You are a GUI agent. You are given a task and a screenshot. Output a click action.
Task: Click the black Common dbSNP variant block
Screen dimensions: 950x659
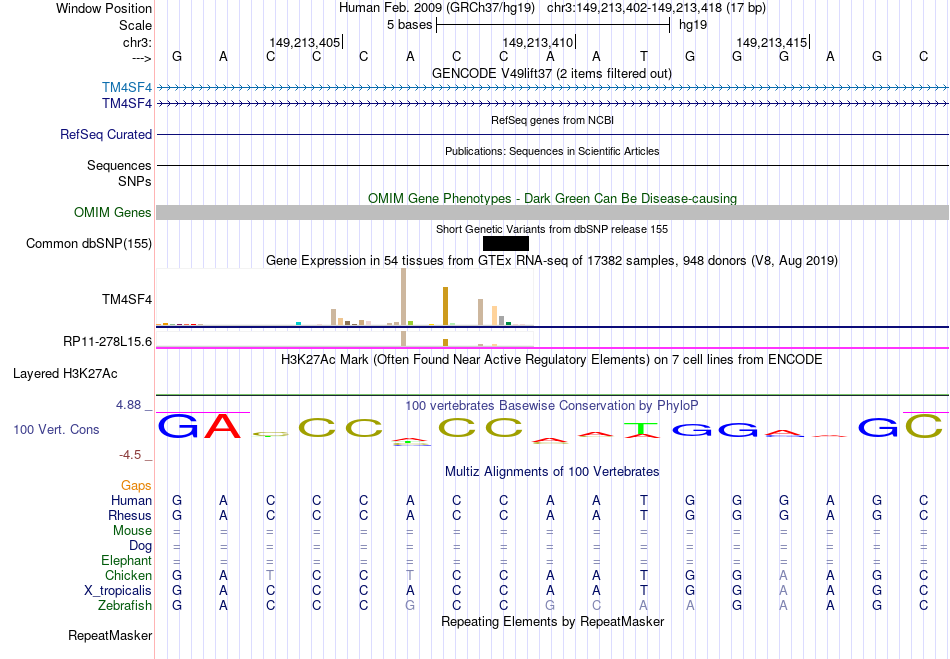[506, 243]
